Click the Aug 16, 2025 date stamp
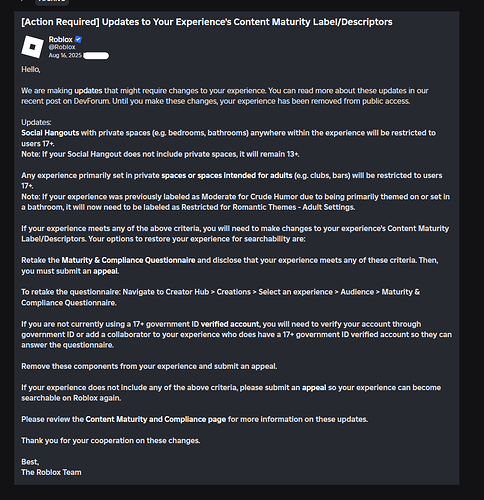The height and width of the screenshot is (500, 484). 65,55
